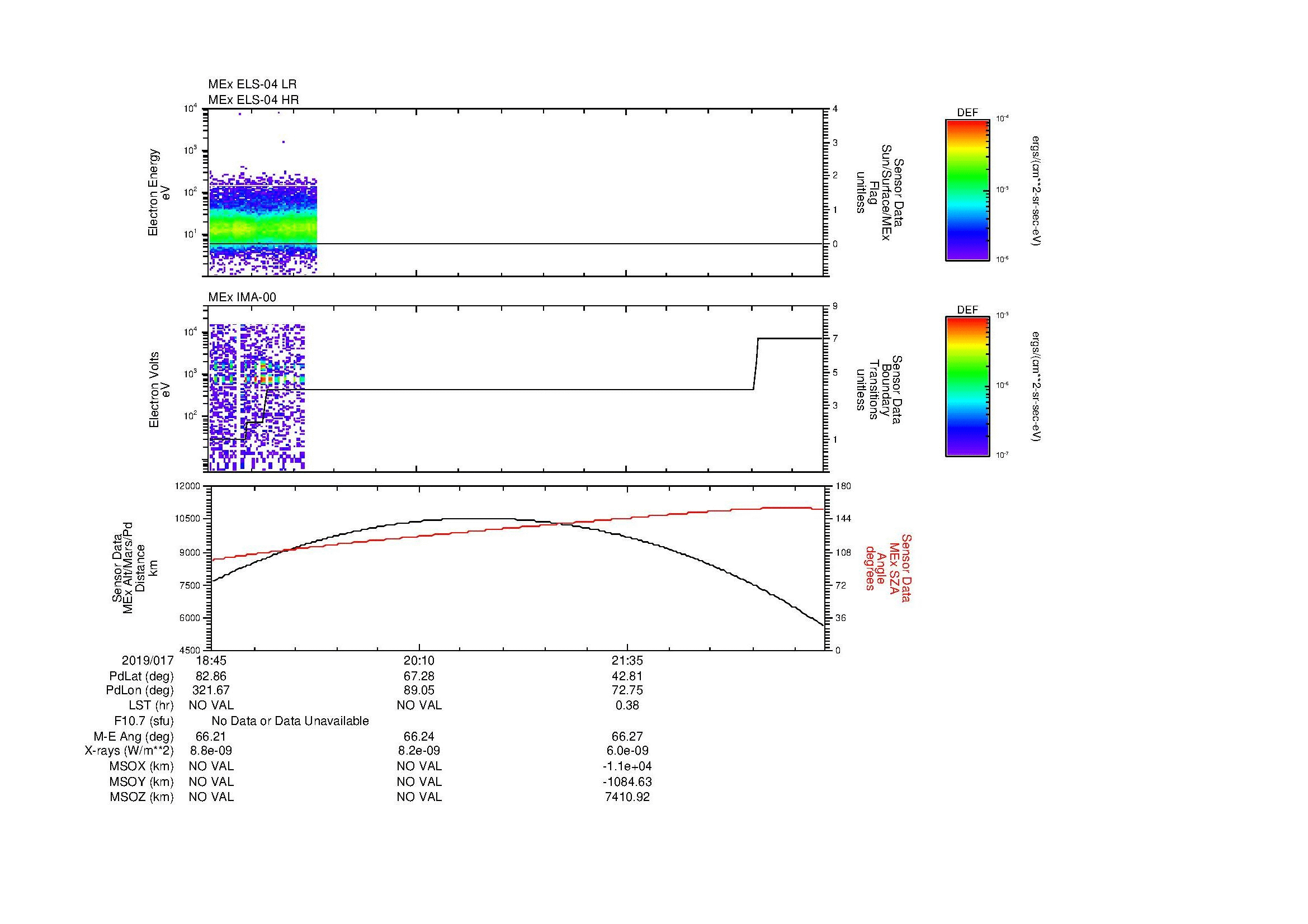The width and height of the screenshot is (1308, 924).
Task: Click the ELS electron spectrogram data block
Action: [263, 222]
